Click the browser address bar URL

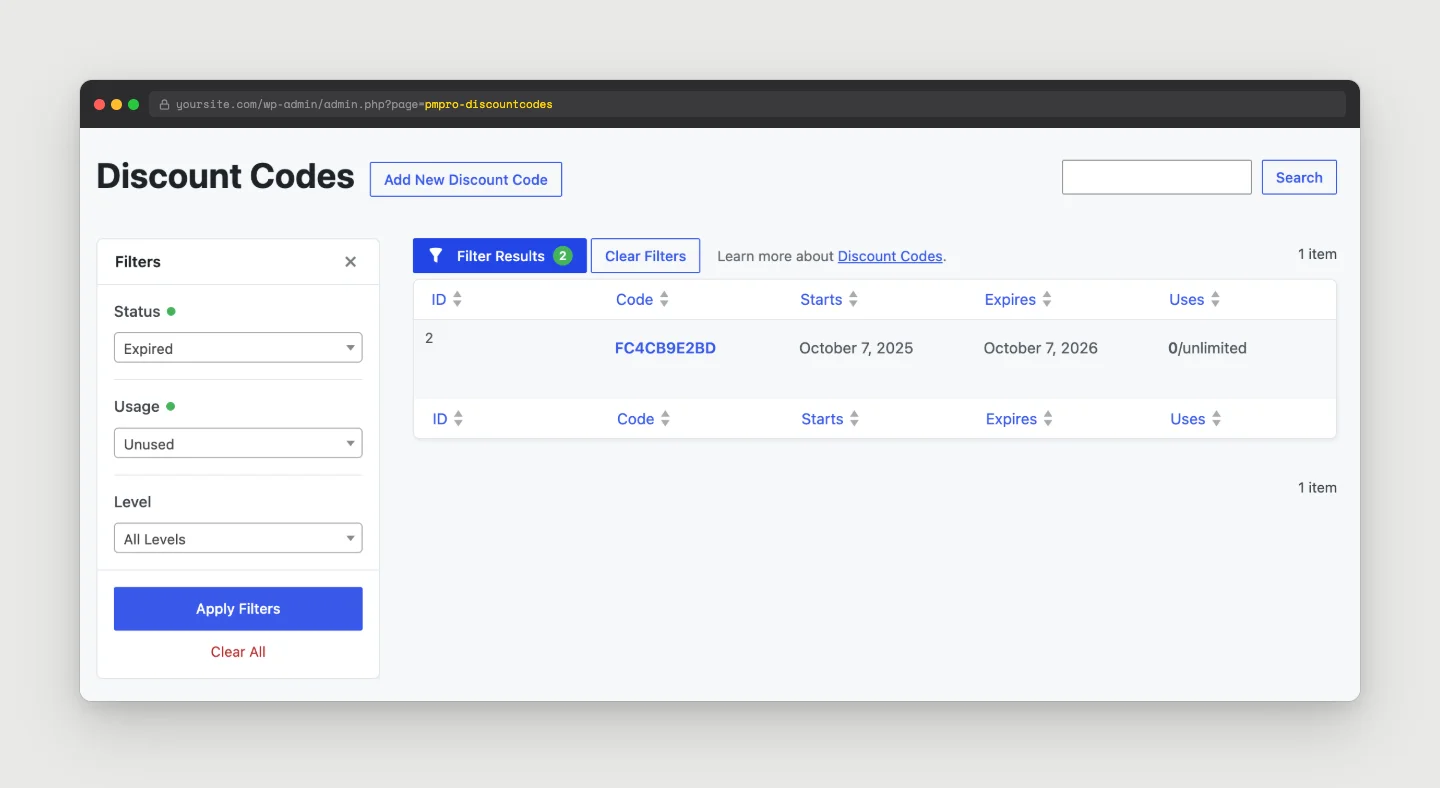click(364, 104)
